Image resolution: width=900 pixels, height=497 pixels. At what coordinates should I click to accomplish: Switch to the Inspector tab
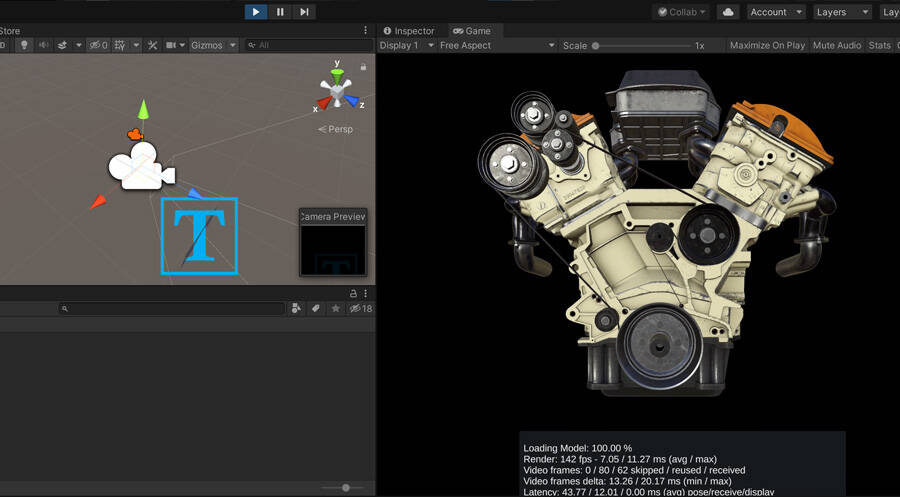[x=409, y=31]
